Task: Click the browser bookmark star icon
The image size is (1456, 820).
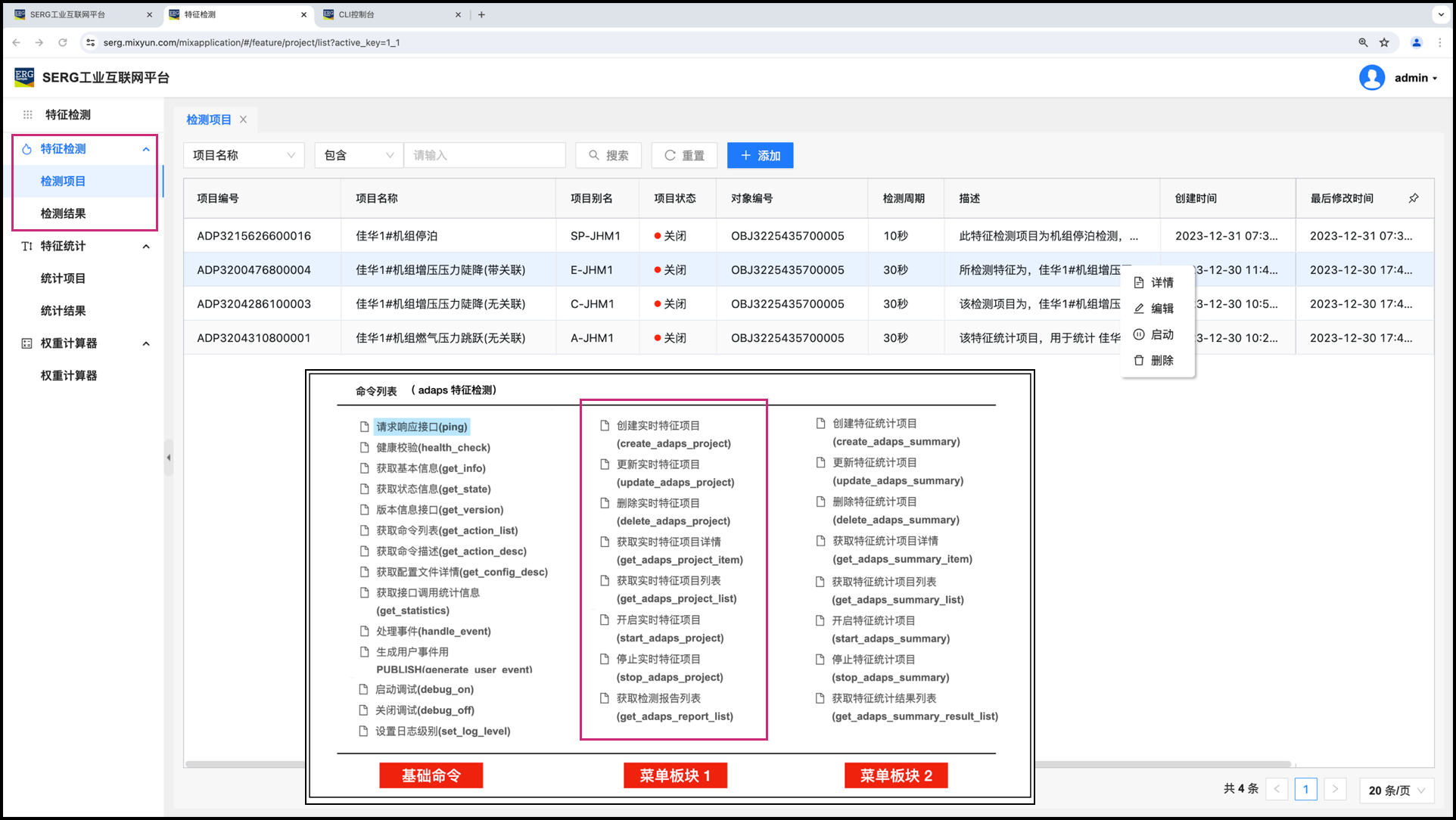Action: pyautogui.click(x=1384, y=42)
